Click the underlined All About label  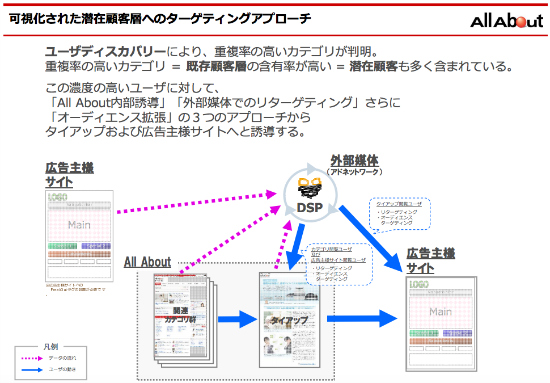pos(147,262)
